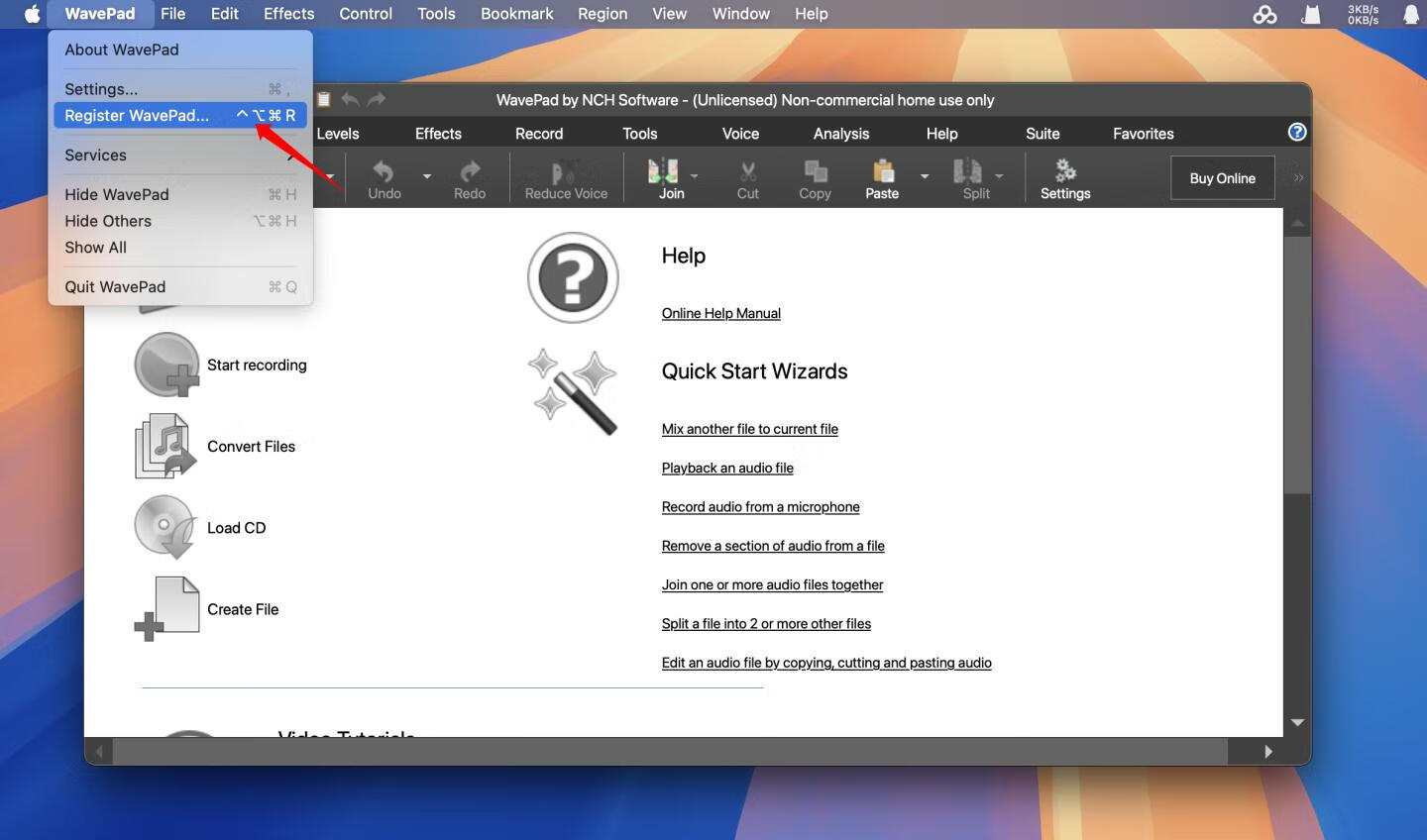Screen dimensions: 1427x840
Task: Click the vertical scrollbar thumb
Action: pos(1297,365)
